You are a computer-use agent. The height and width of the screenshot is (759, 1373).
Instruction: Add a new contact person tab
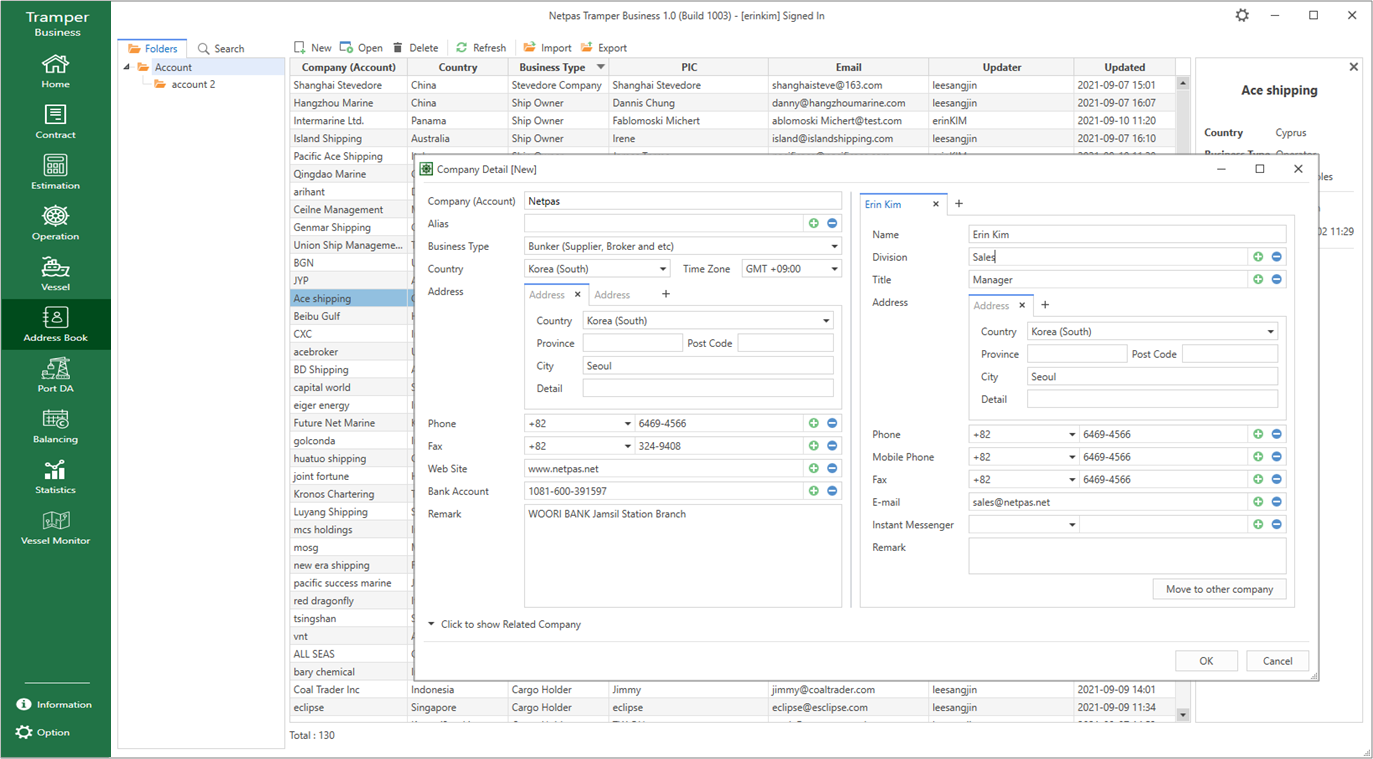click(959, 203)
